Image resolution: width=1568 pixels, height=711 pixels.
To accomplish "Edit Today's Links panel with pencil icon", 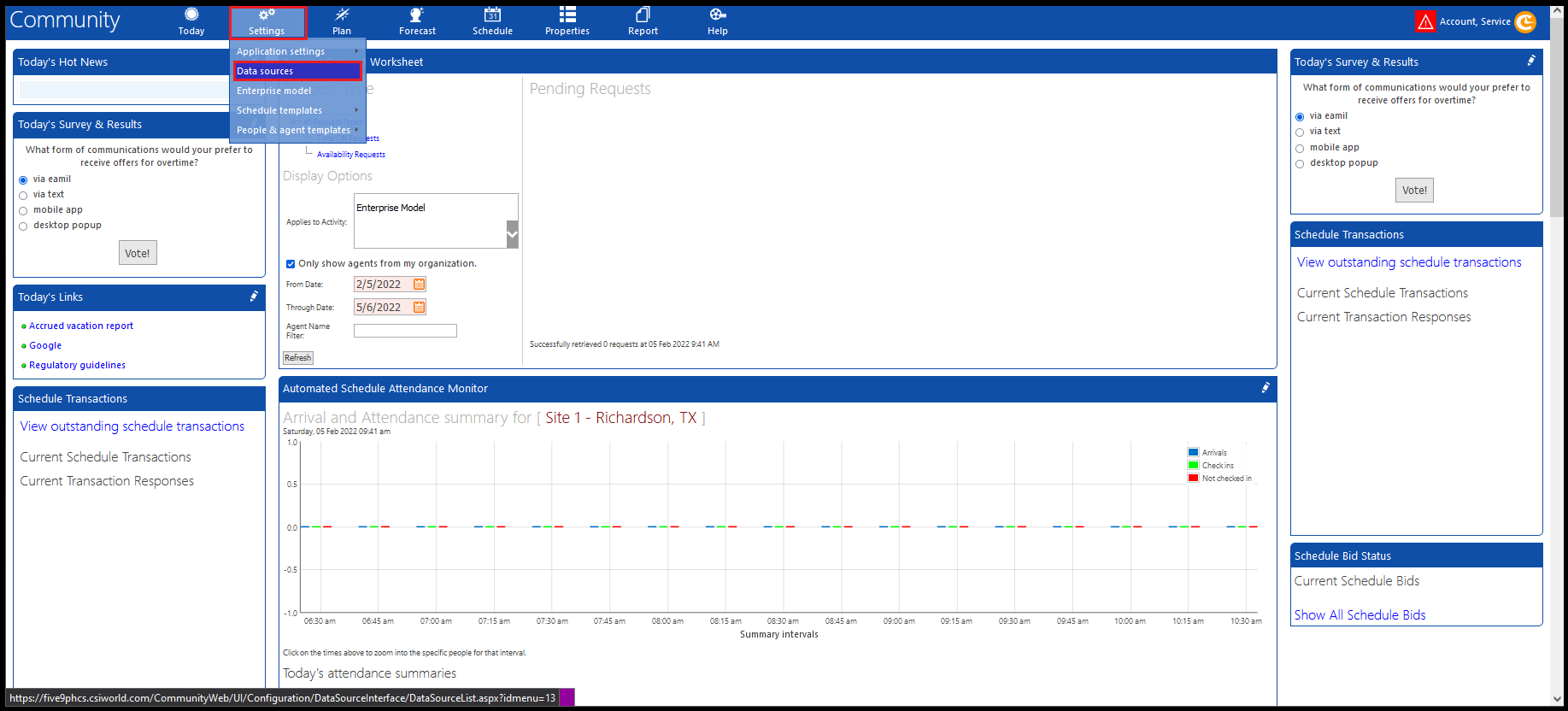I will [x=254, y=297].
